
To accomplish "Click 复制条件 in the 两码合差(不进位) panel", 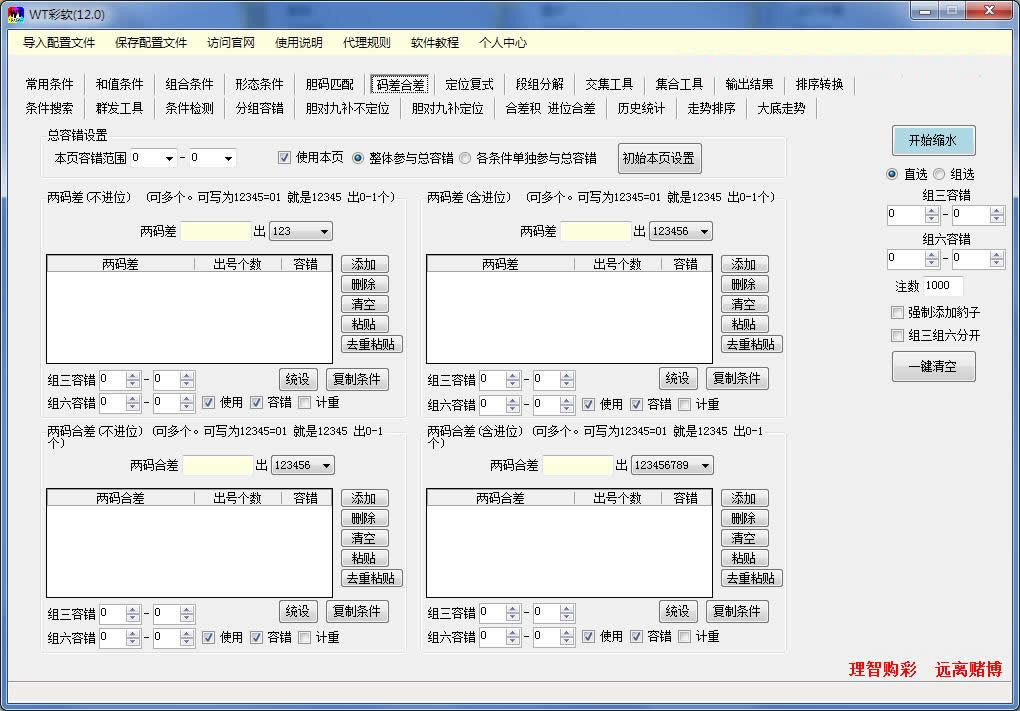I will click(x=357, y=611).
